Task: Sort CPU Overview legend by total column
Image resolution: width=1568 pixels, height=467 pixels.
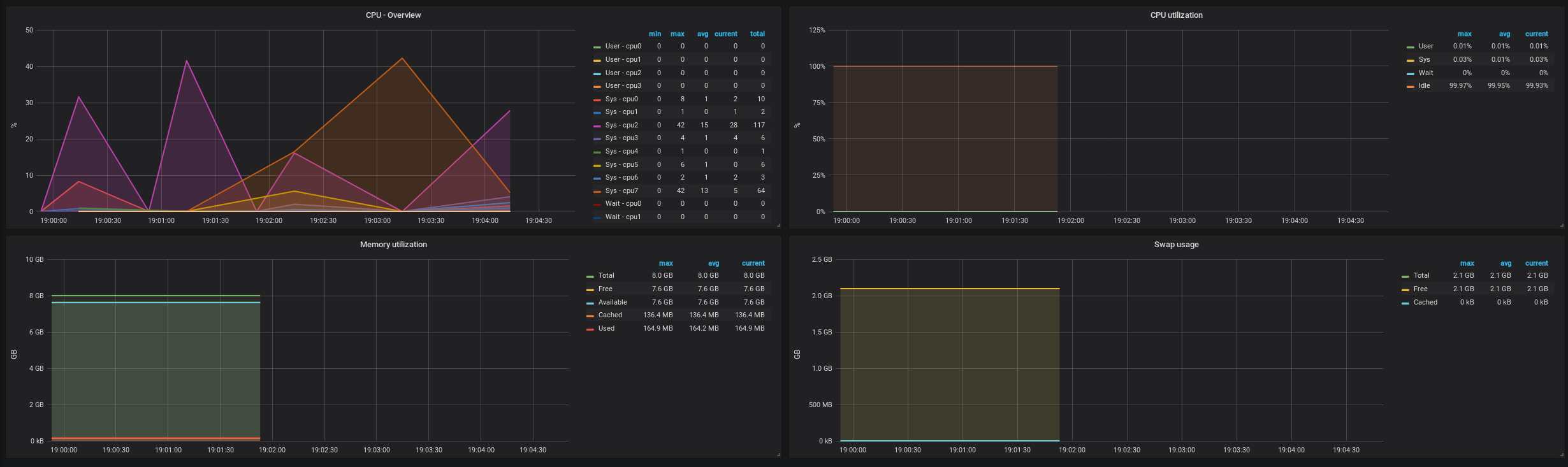Action: [x=757, y=34]
